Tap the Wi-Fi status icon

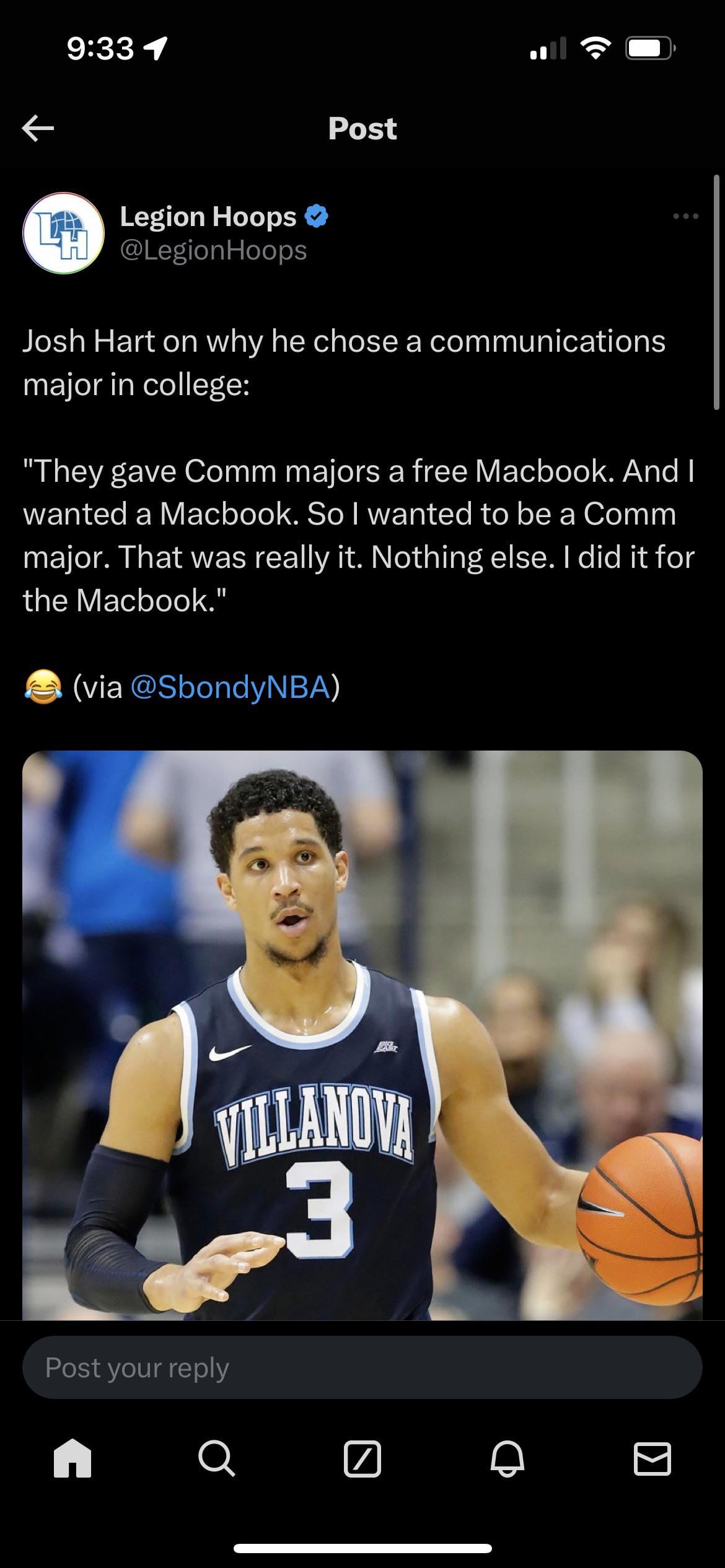(595, 48)
